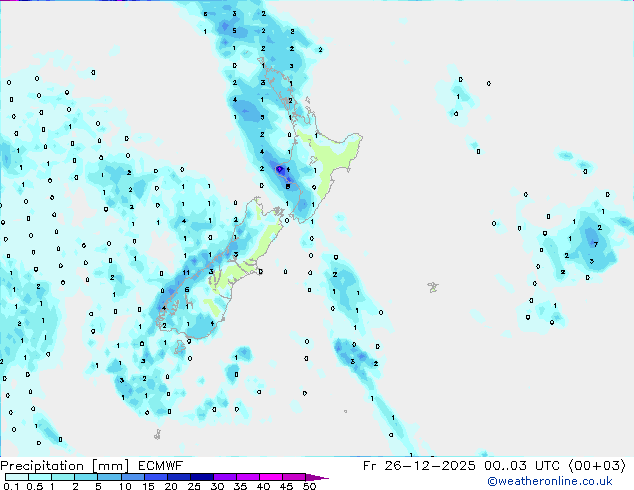Select the 2–5 mm legend color segment
634x490 pixels.
[86, 477]
